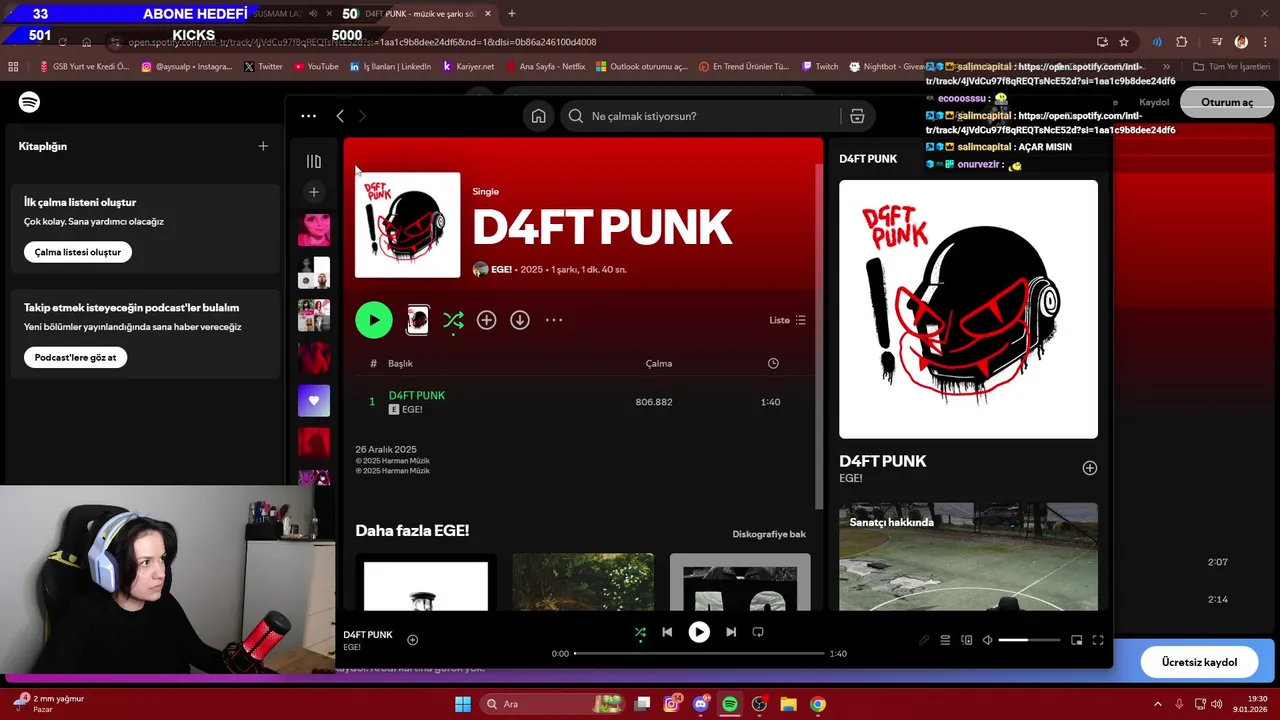
Task: Open Connect to a device icon
Action: pos(966,640)
